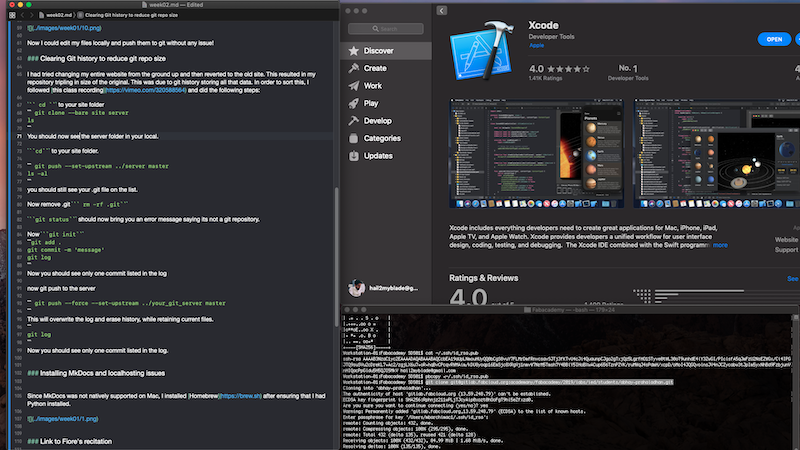
Task: Click line 'git clone --bare site server'
Action: [81, 113]
